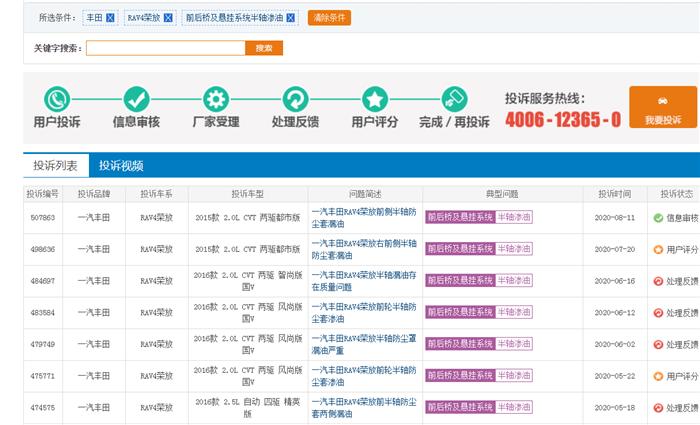The image size is (700, 425).
Task: Click green status icon in row 507863
Action: [658, 218]
